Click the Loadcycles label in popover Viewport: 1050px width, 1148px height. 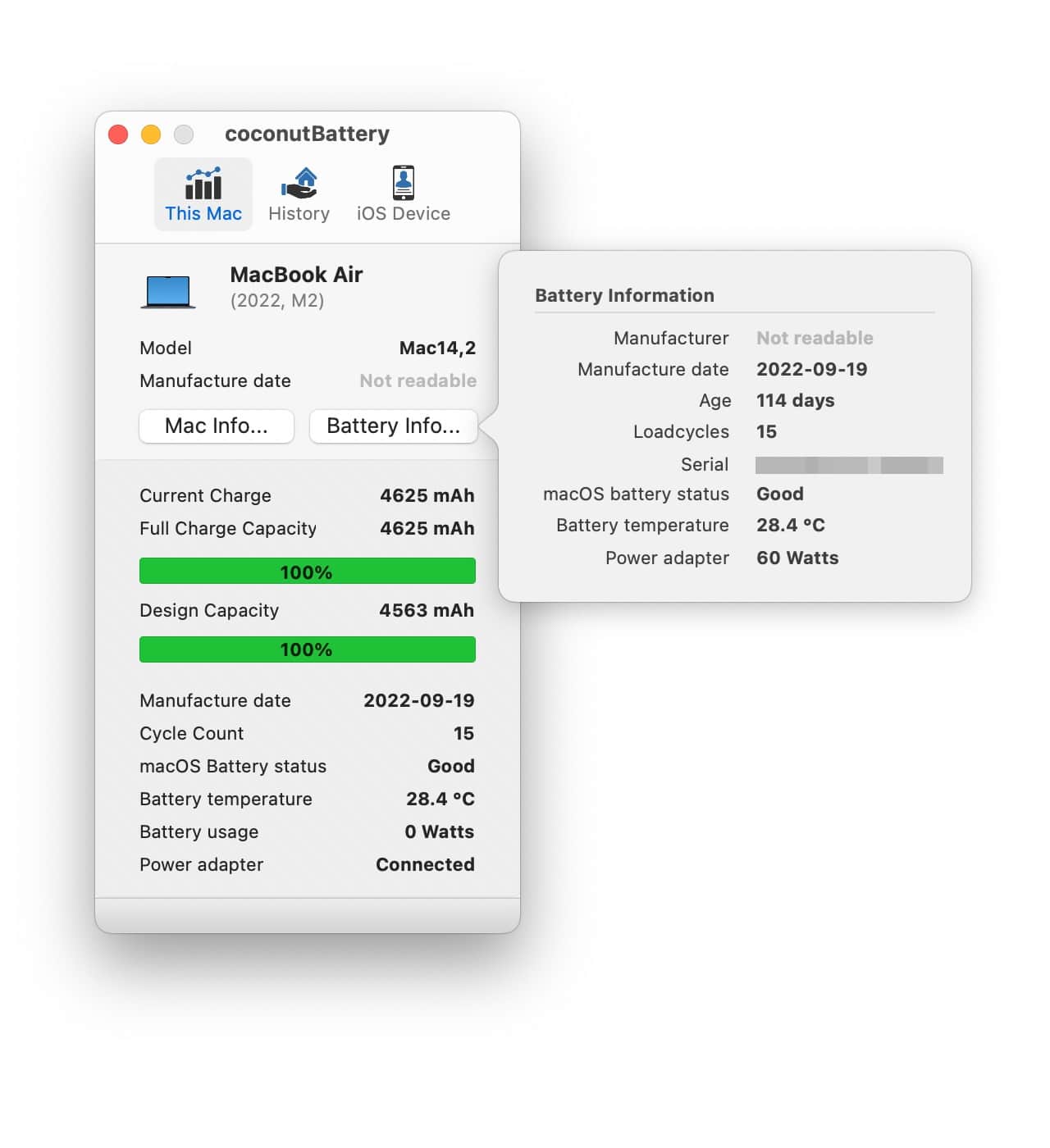(x=681, y=431)
